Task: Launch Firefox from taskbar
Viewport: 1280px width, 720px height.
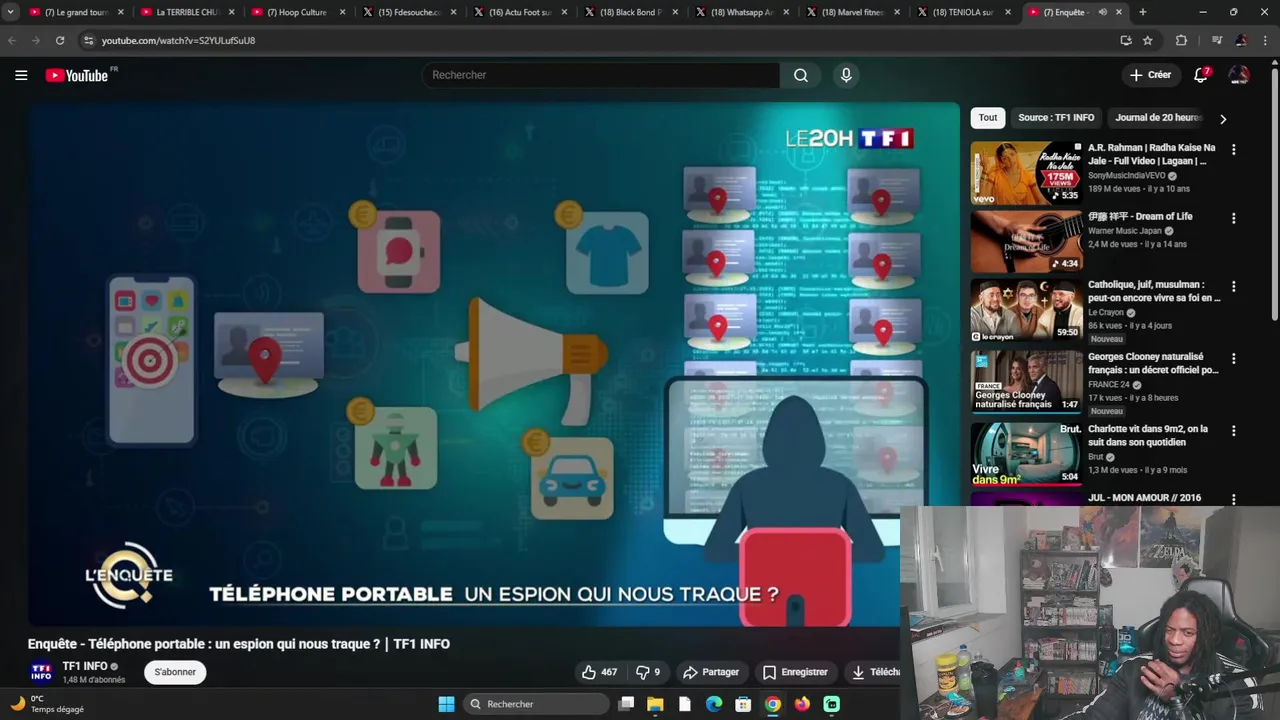Action: [x=802, y=704]
